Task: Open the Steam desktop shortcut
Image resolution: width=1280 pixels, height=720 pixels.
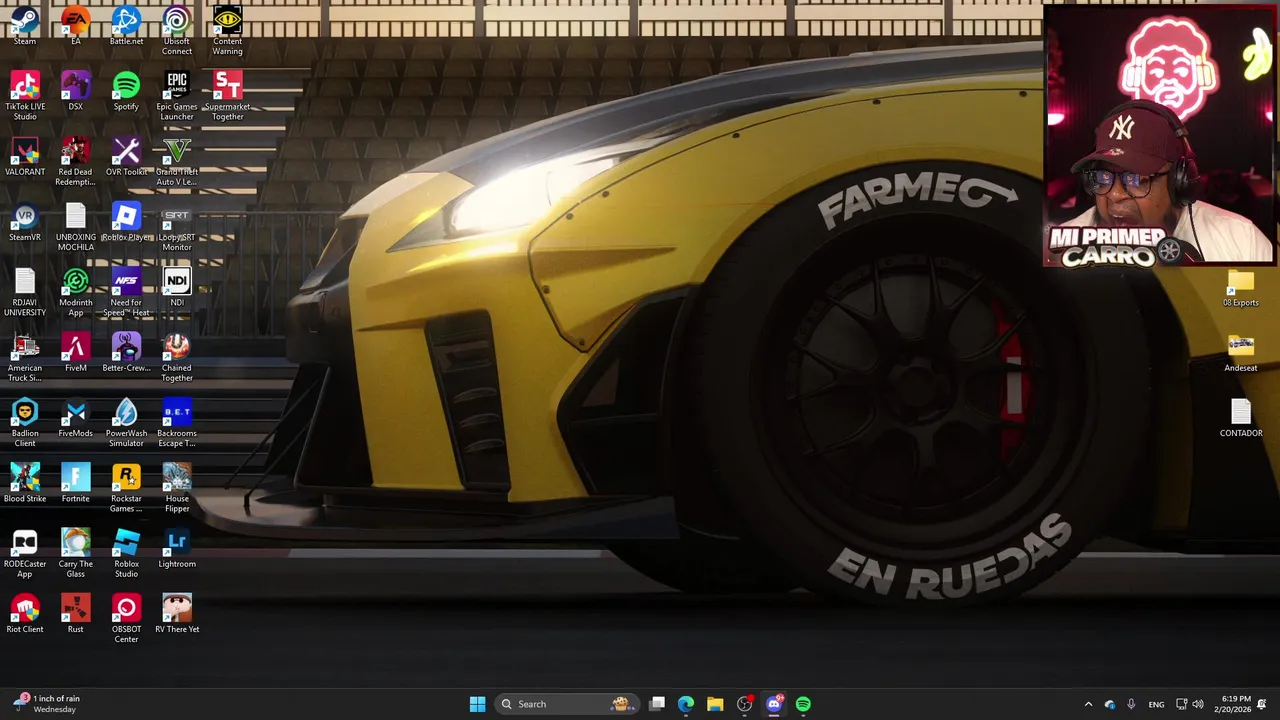Action: (x=25, y=25)
